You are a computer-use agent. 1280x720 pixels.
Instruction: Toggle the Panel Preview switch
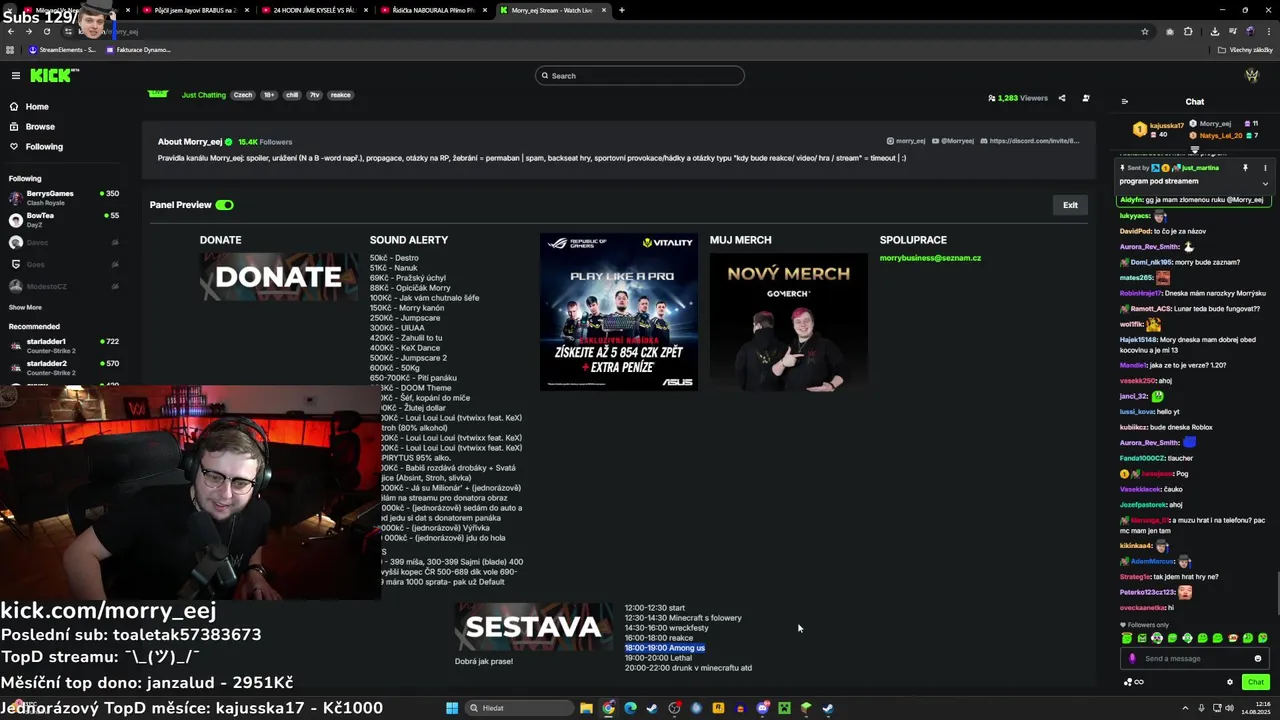pyautogui.click(x=224, y=205)
